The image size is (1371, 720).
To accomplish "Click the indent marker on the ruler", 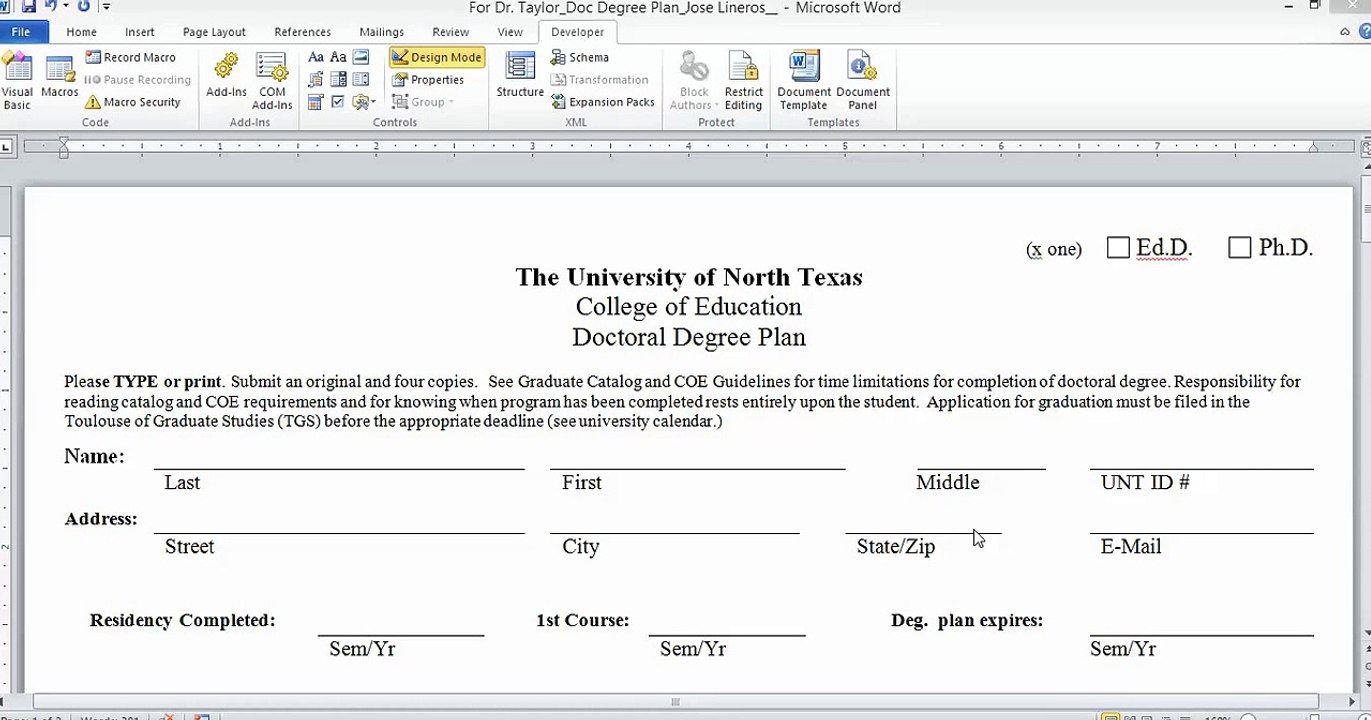I will pos(63,148).
